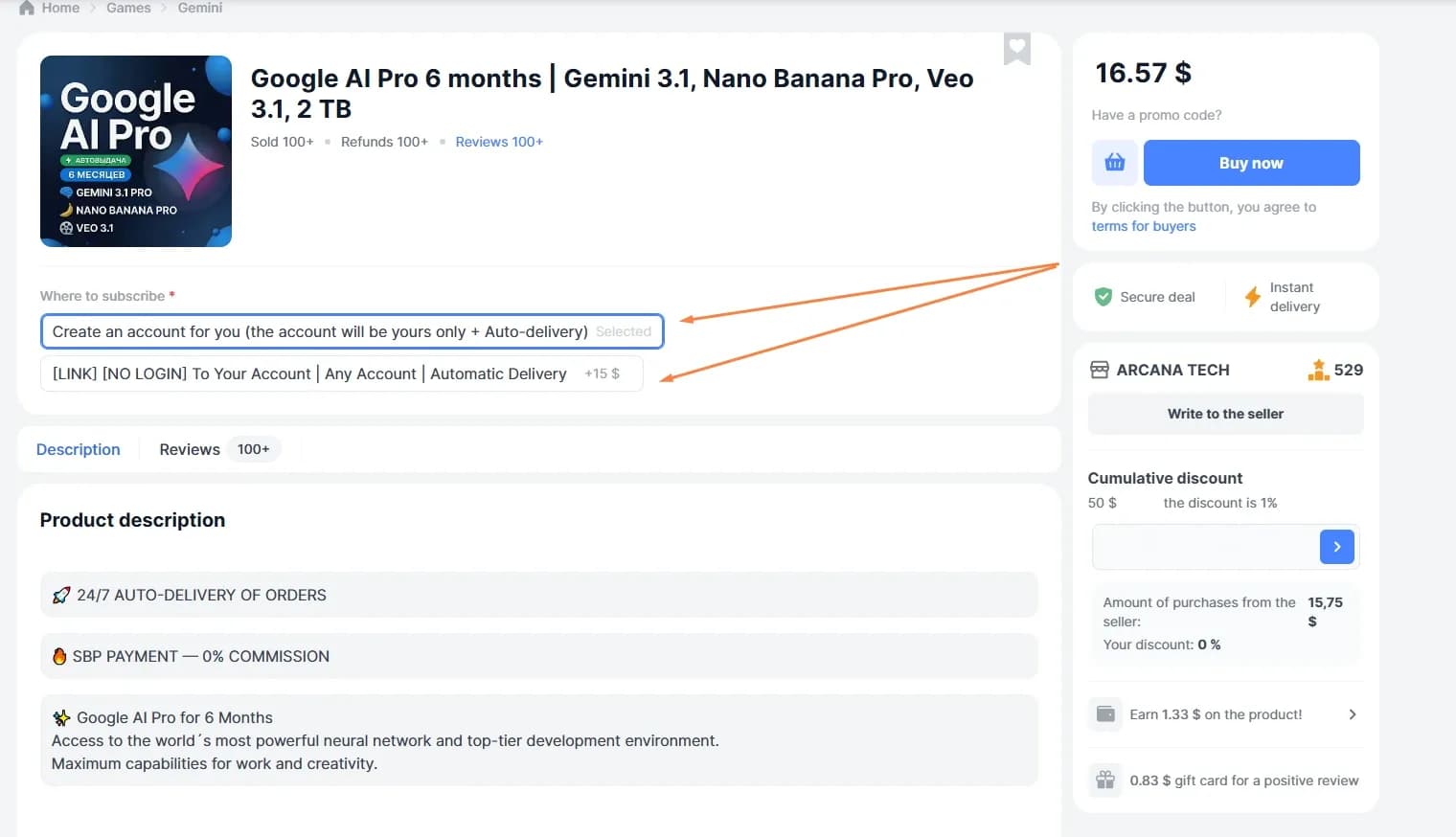The height and width of the screenshot is (837, 1456).
Task: Click the Google AI Pro product thumbnail
Action: [x=136, y=151]
